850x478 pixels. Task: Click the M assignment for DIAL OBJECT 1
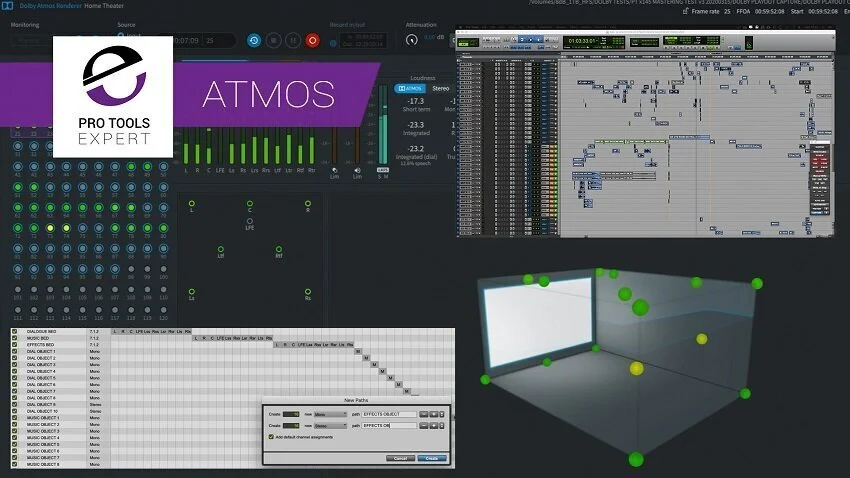(358, 351)
